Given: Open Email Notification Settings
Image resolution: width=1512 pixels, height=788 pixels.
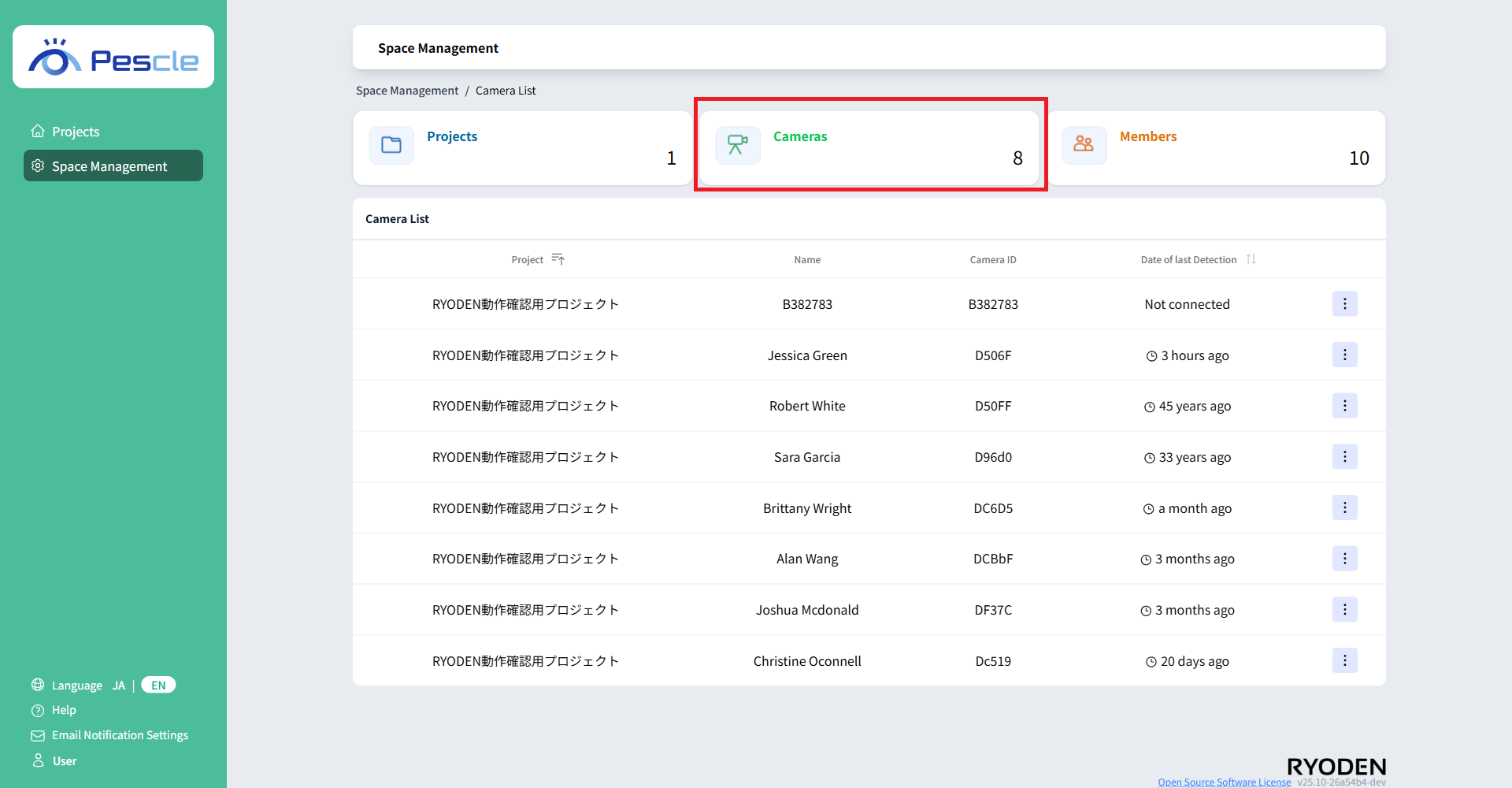Looking at the screenshot, I should click(x=120, y=735).
